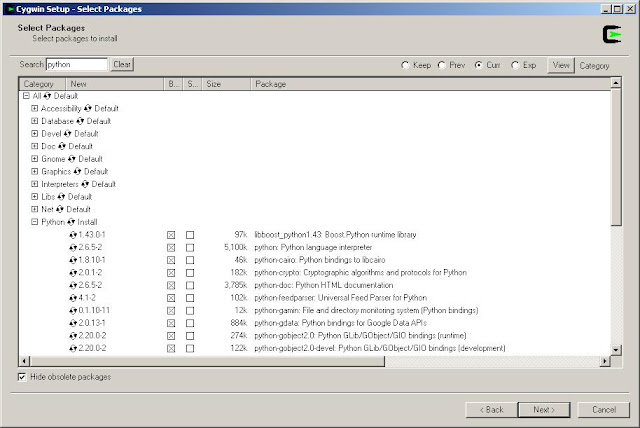Click the New column header
640x428 pixels.
[115, 84]
